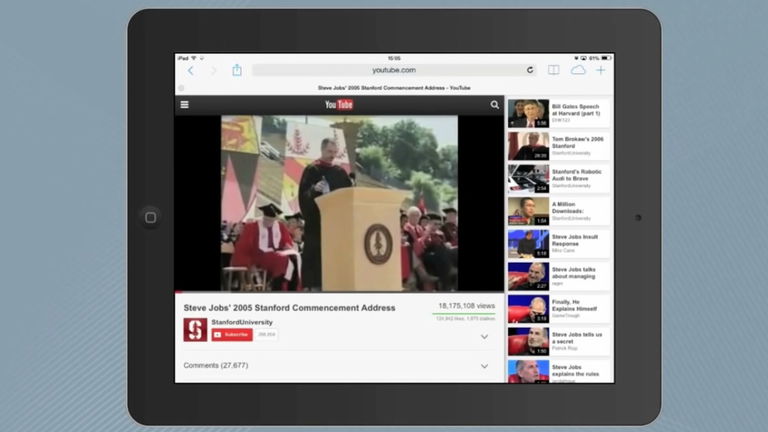The height and width of the screenshot is (432, 768).
Task: Tap the Wi-Fi indicator in status bar
Action: click(x=194, y=58)
